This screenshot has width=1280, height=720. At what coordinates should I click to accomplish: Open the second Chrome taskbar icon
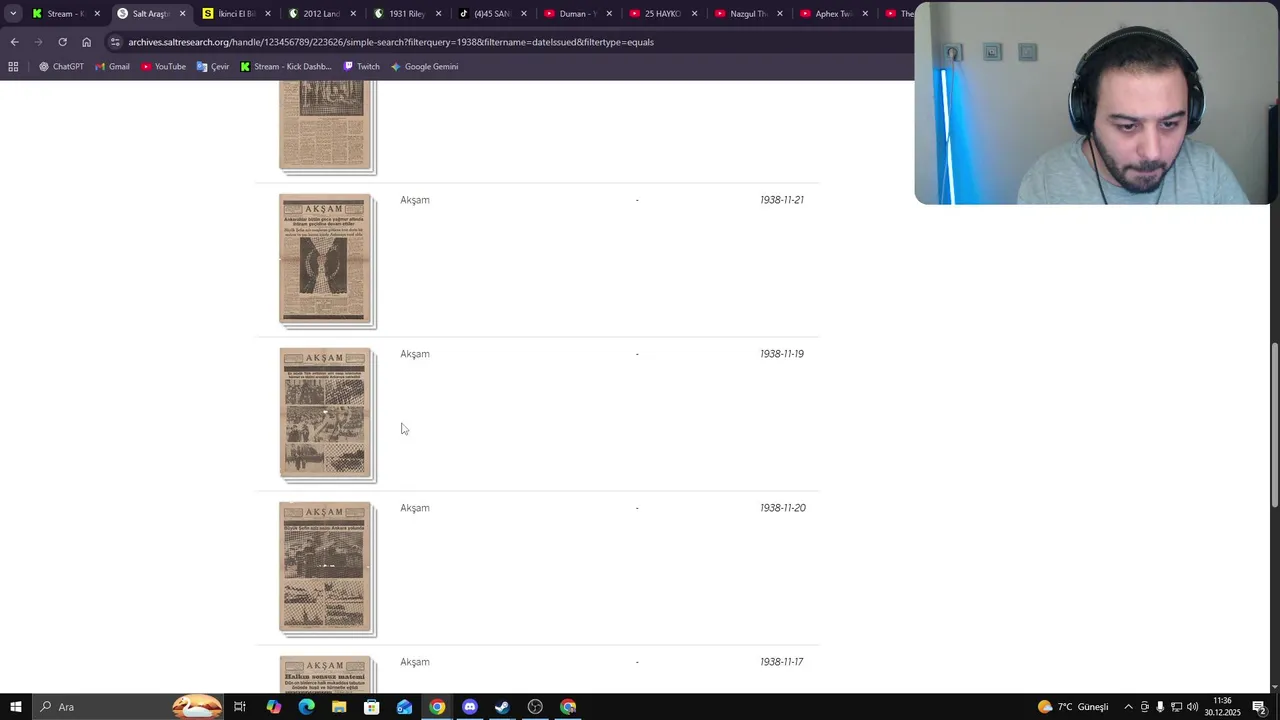point(568,707)
